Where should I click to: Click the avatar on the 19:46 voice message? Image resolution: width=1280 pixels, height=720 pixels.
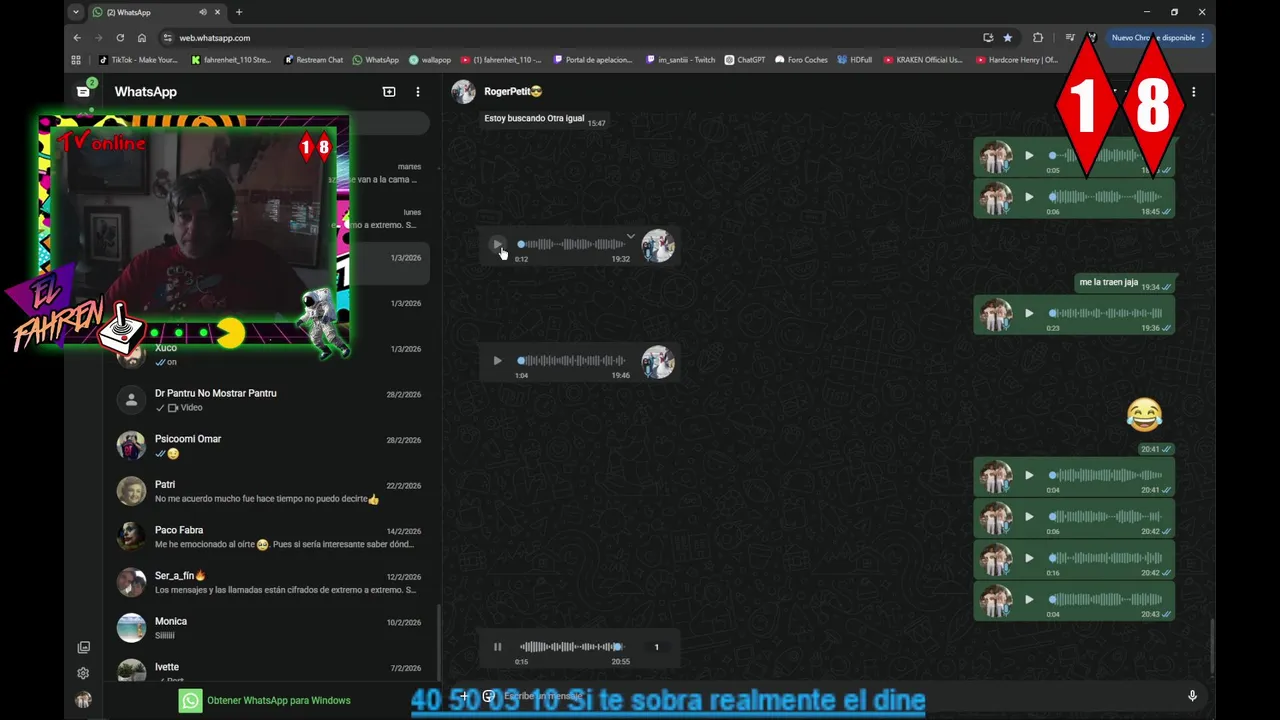pos(657,361)
